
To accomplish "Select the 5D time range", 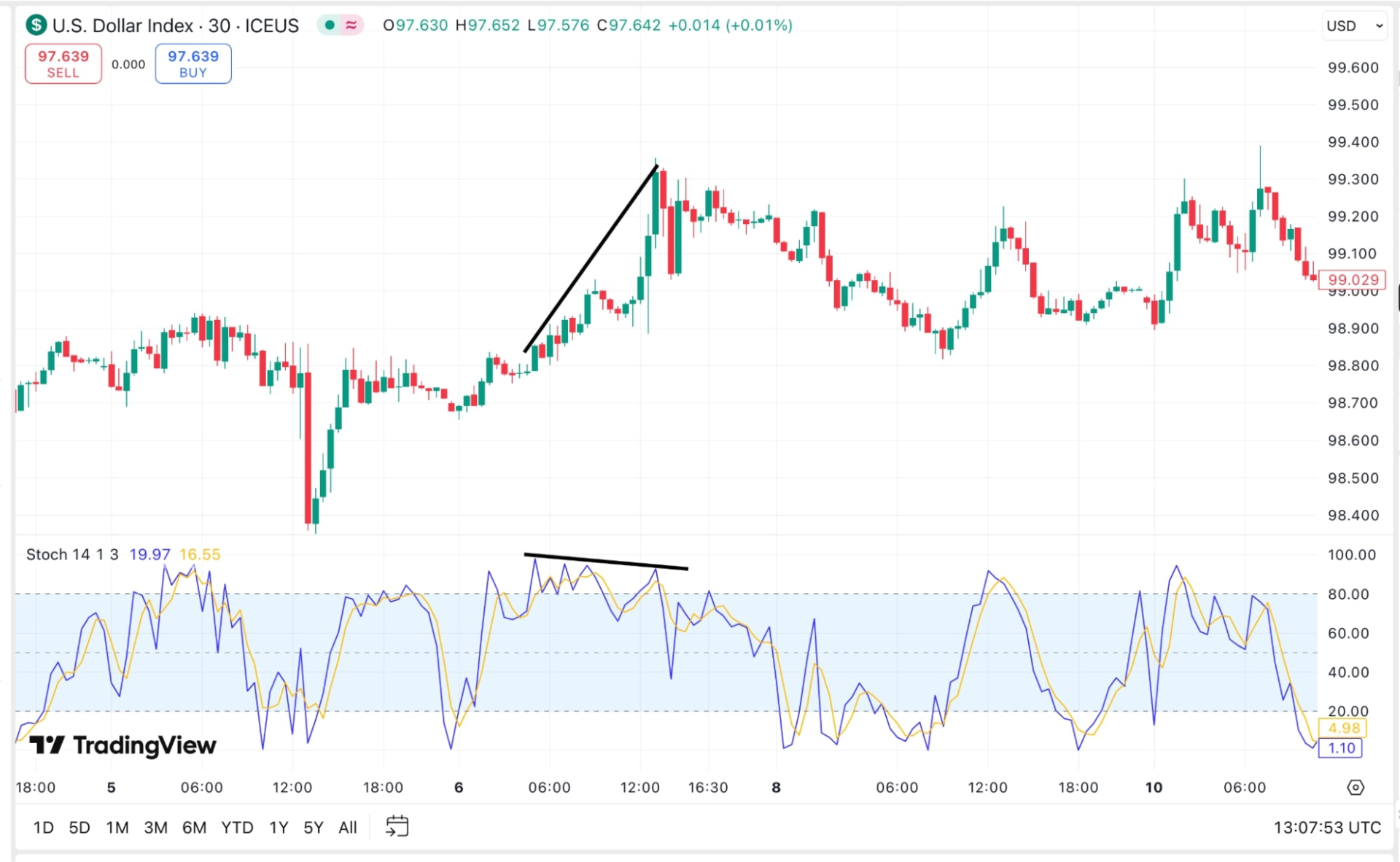I will point(79,828).
